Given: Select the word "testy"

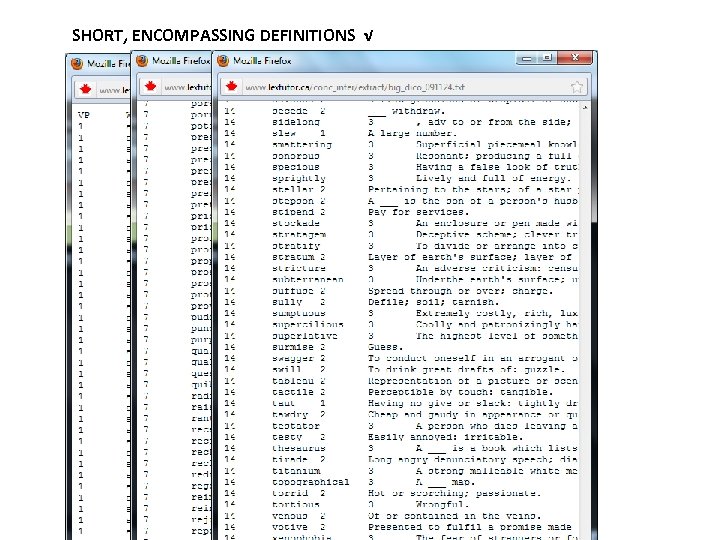Looking at the screenshot, I should coord(287,437).
